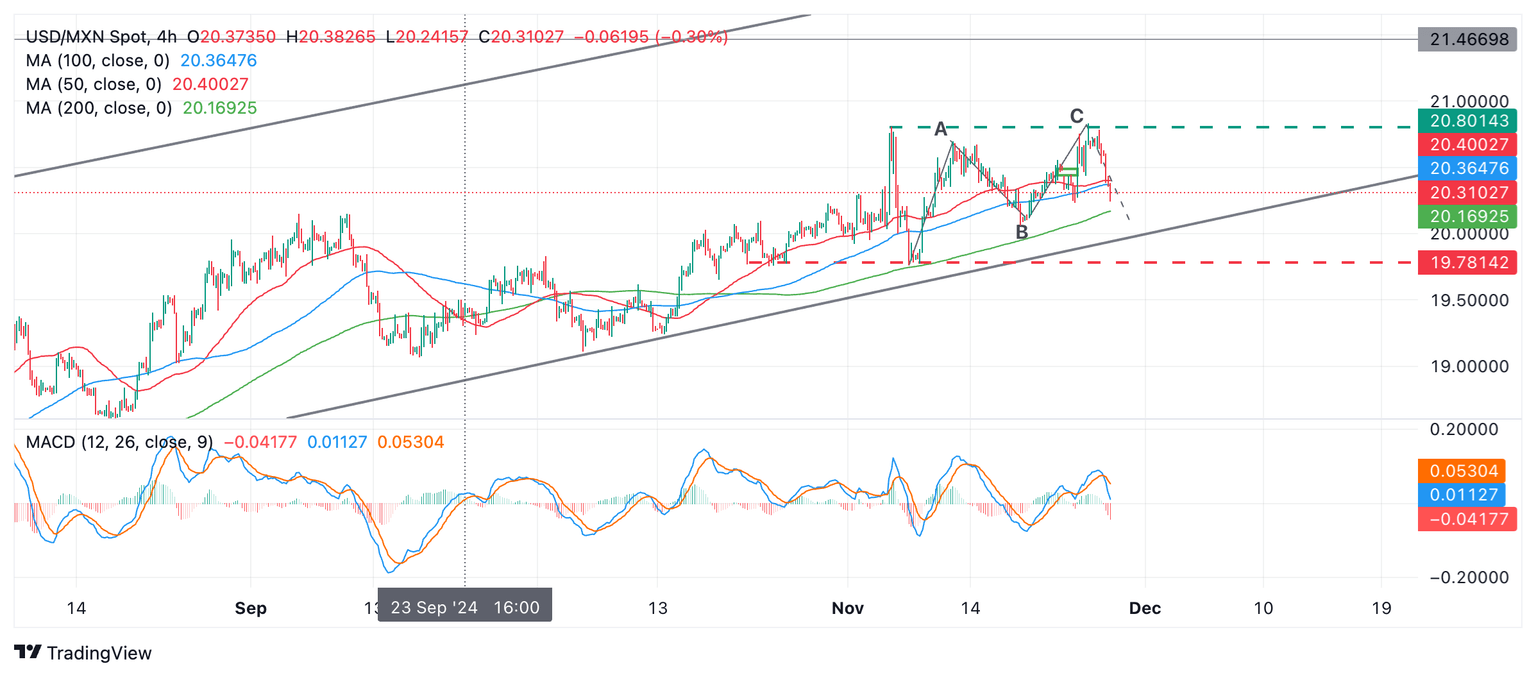The image size is (1536, 677).
Task: Click the Nov label on time axis
Action: 848,608
